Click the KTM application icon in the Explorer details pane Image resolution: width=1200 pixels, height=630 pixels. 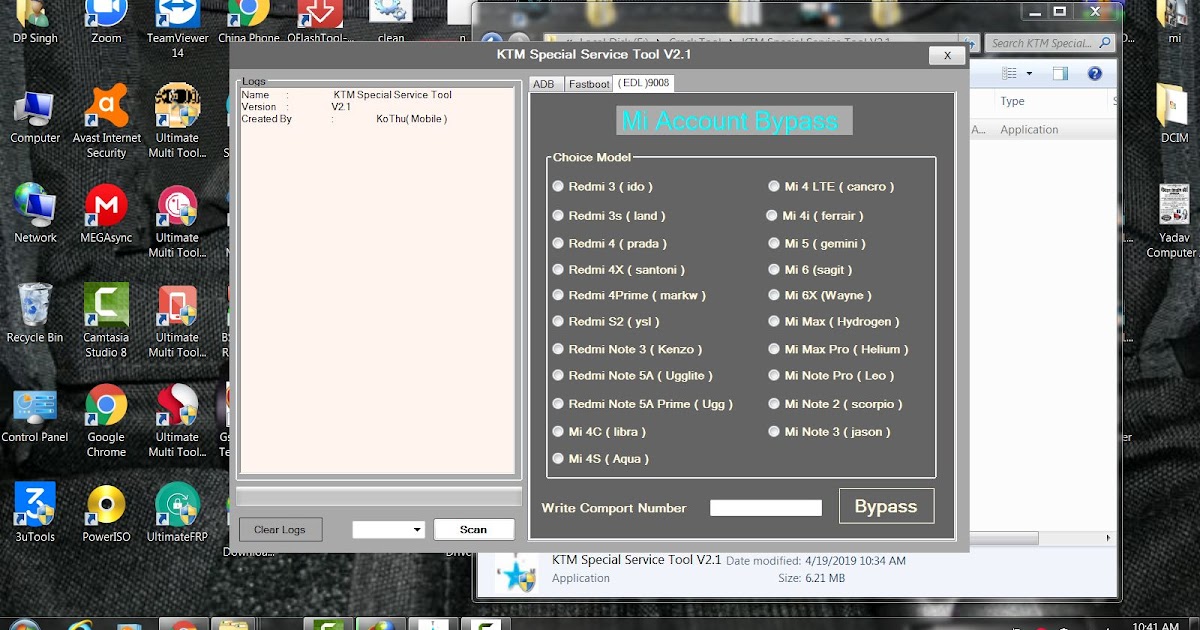click(x=517, y=573)
